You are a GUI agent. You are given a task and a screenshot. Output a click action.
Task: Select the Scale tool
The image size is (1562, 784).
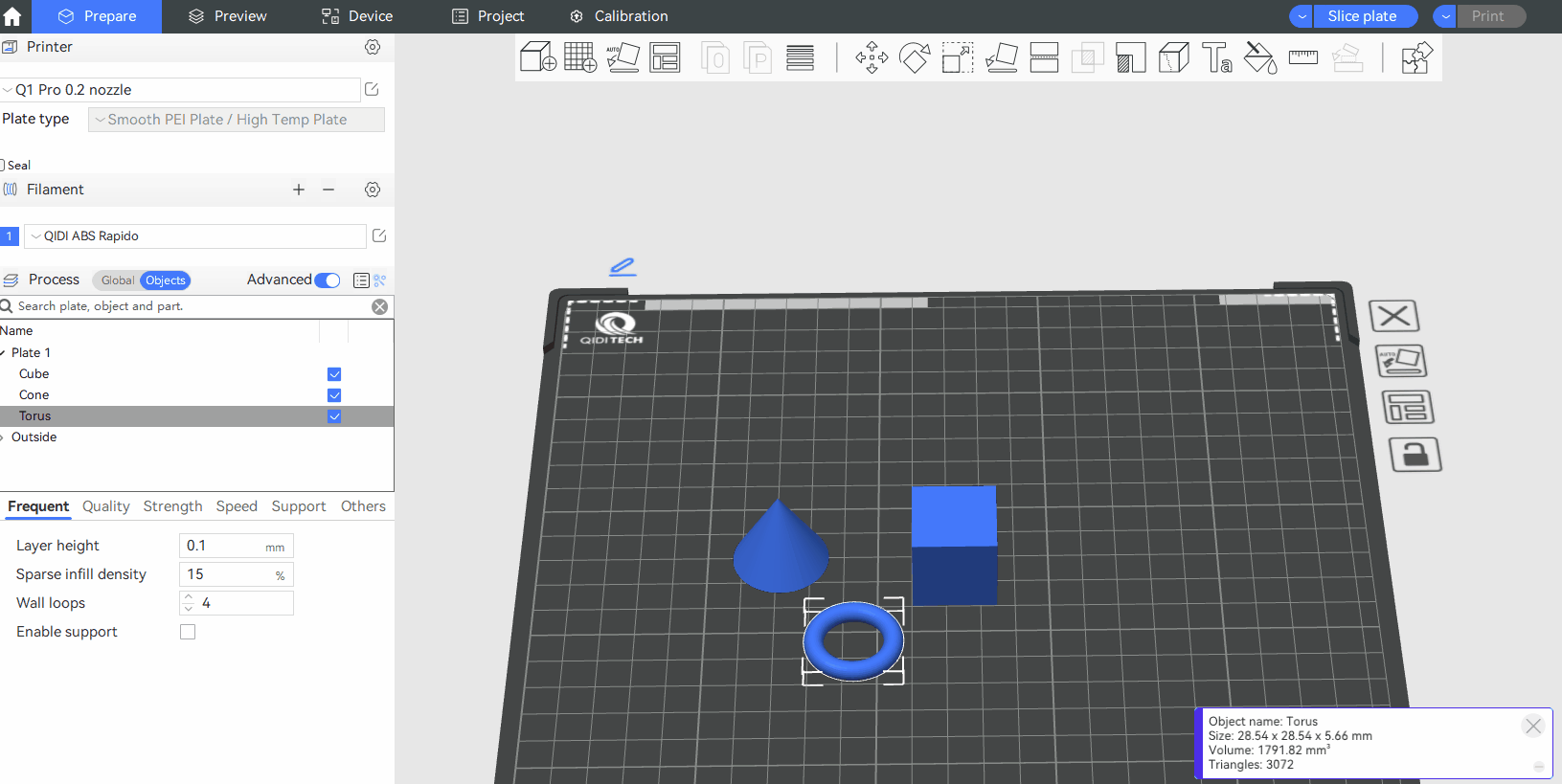958,57
